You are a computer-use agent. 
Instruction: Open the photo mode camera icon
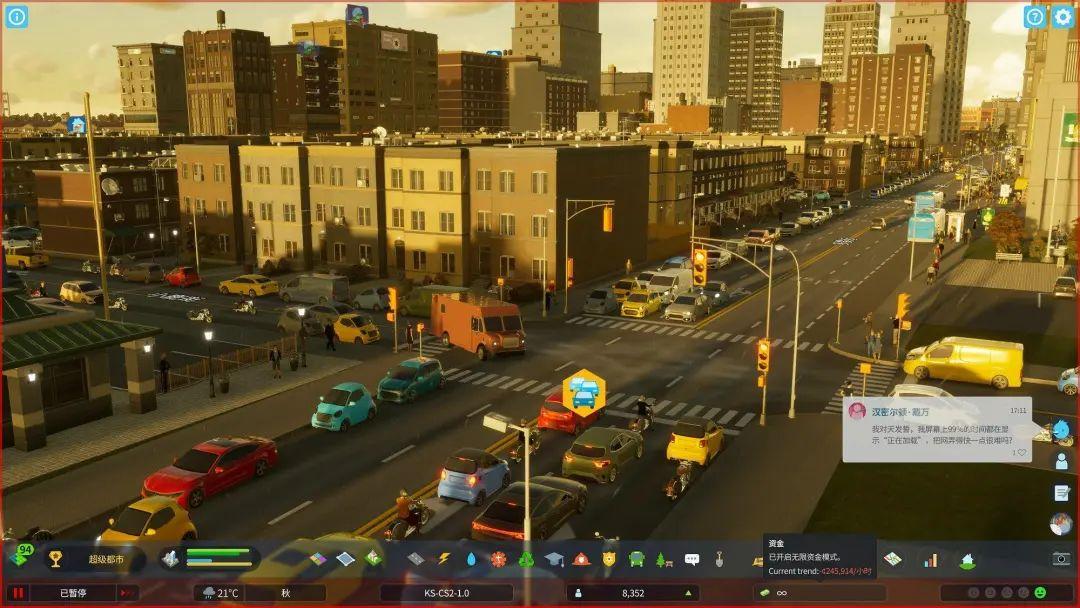tap(1061, 559)
